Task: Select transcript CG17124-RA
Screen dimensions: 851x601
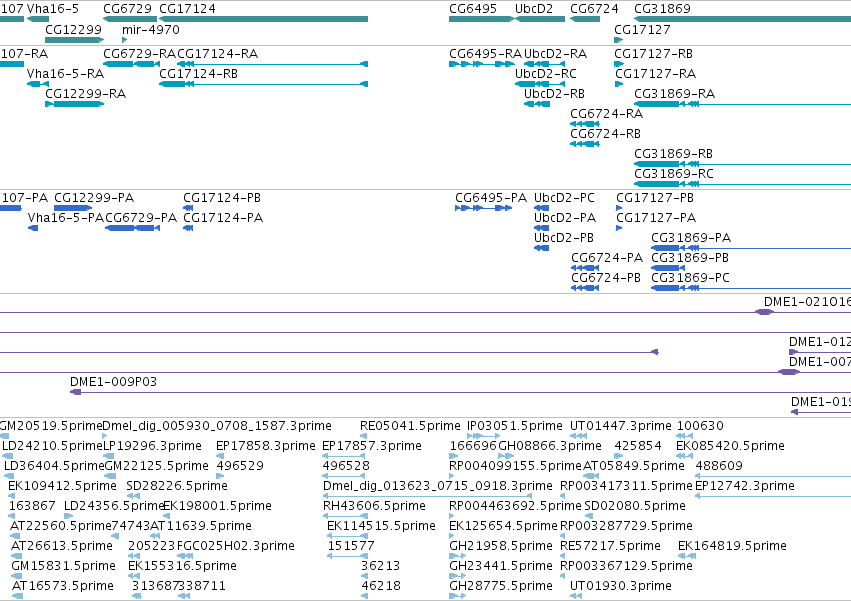Action: 272,64
